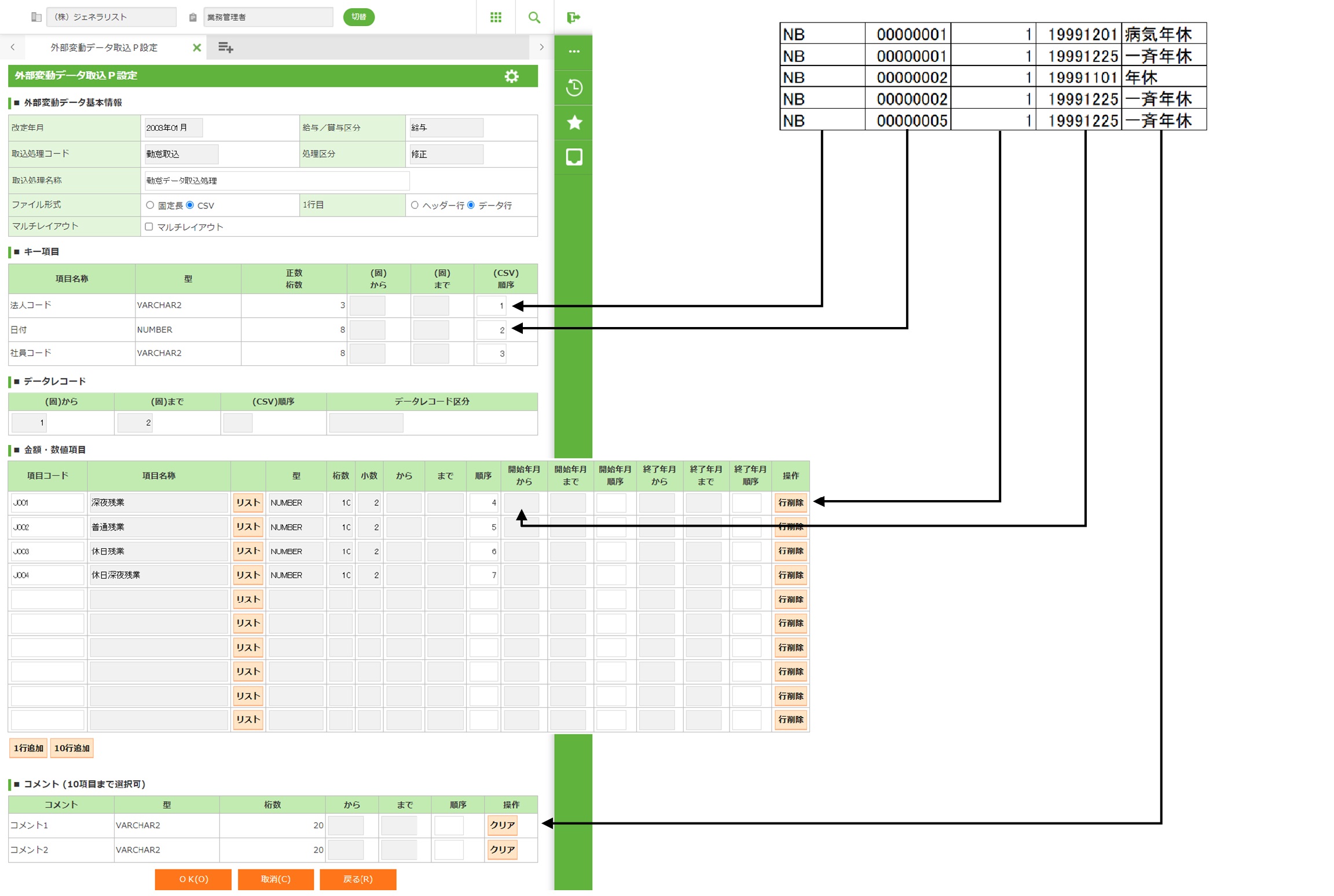Screen dimensions: 1334x896
Task: Click the add-tab list plus icon
Action: 225,47
